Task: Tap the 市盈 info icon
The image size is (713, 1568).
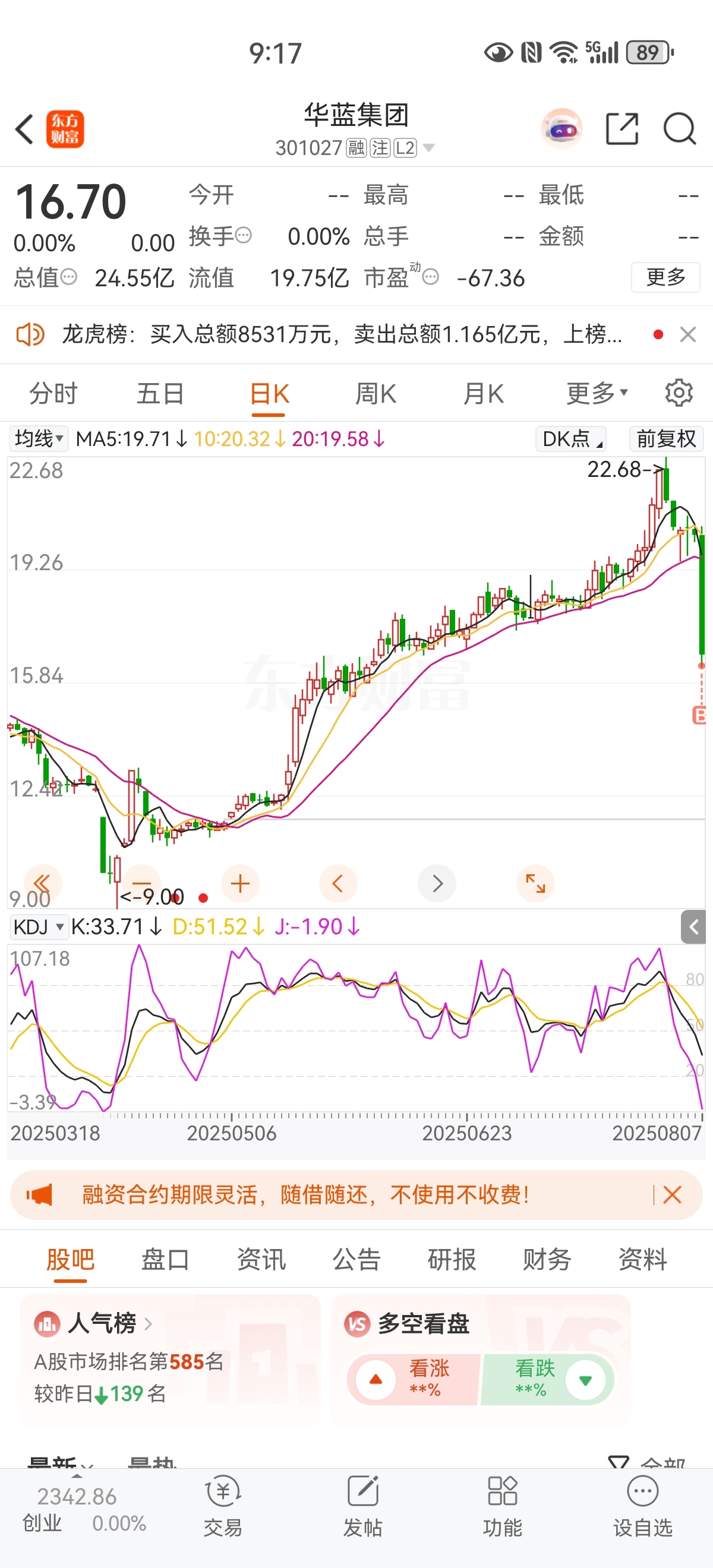Action: coord(431,277)
